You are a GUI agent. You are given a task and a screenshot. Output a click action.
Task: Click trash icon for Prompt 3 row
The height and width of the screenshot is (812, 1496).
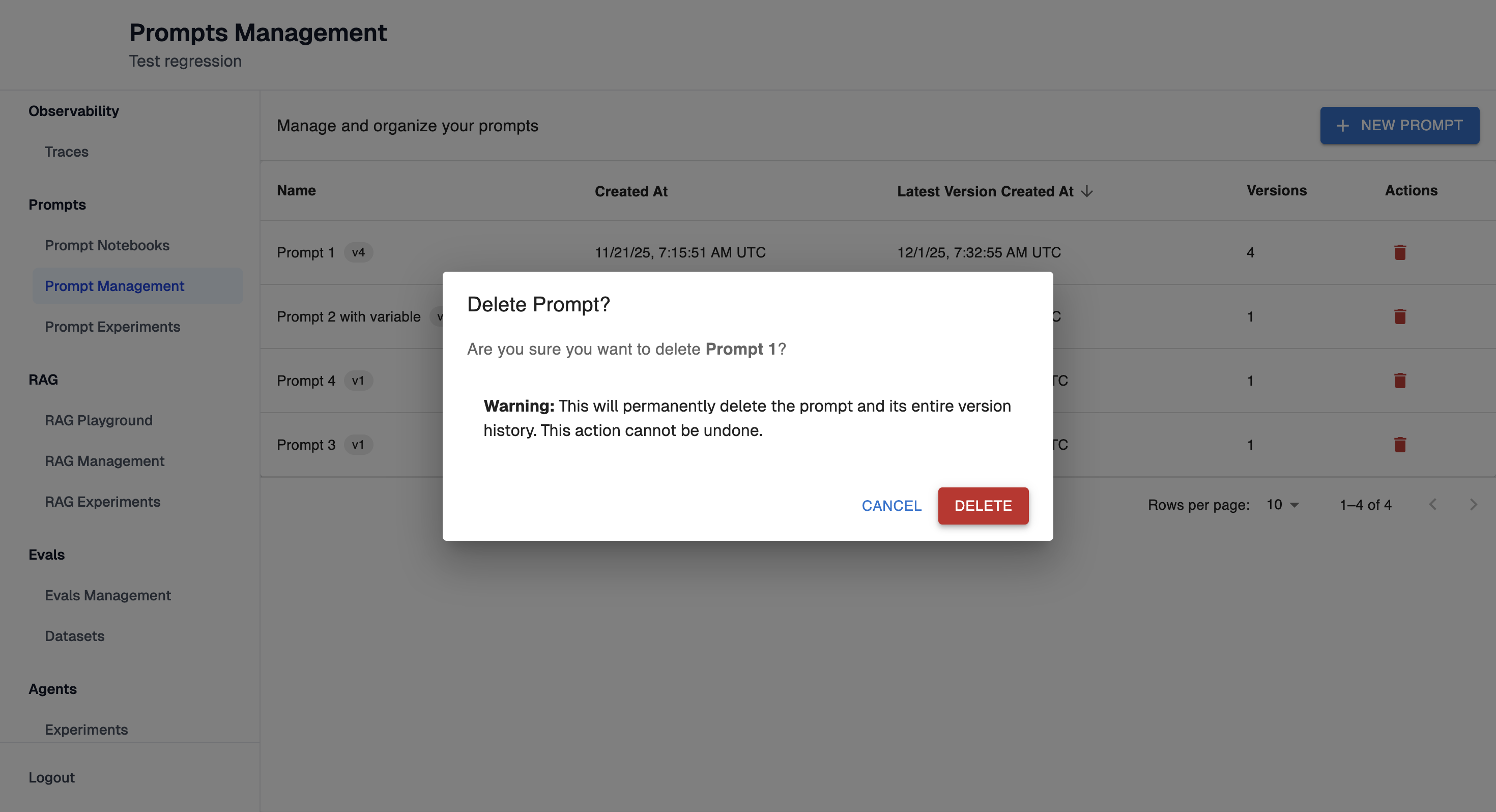[1400, 444]
